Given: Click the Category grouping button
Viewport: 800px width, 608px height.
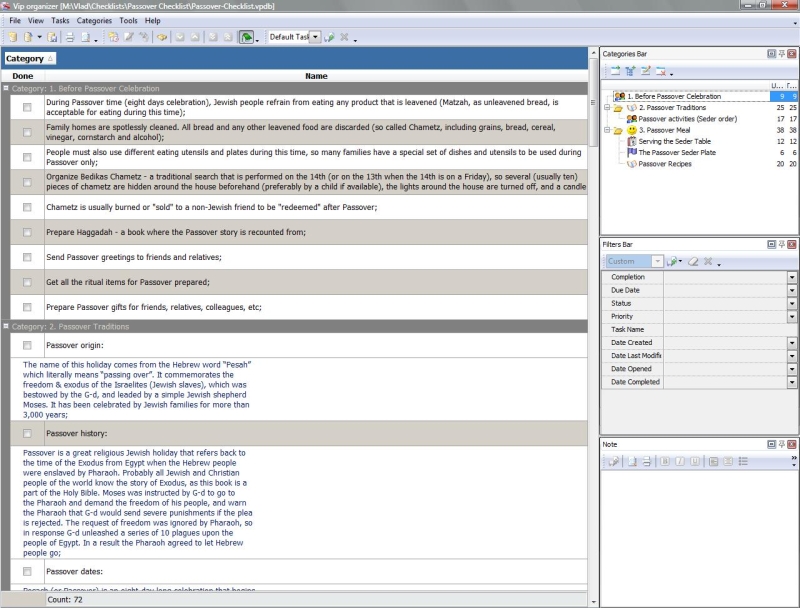Looking at the screenshot, I should click(x=29, y=59).
